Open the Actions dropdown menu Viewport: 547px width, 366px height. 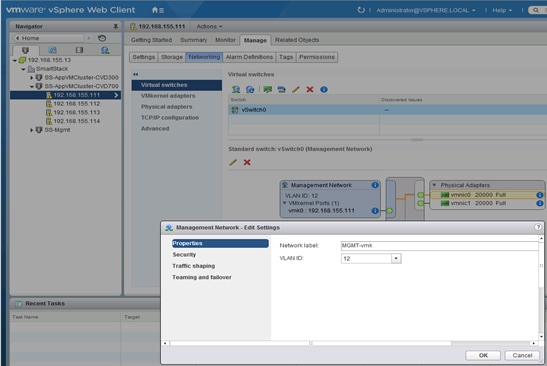tap(209, 26)
